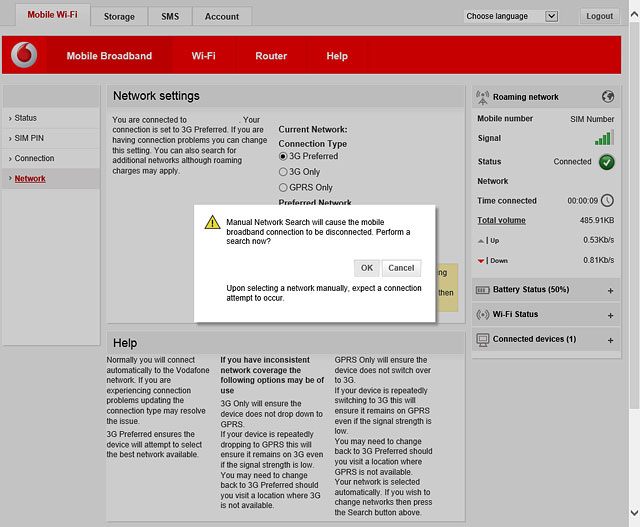Click the Wi-Fi Status signal icon
This screenshot has width=640, height=527.
(x=482, y=315)
